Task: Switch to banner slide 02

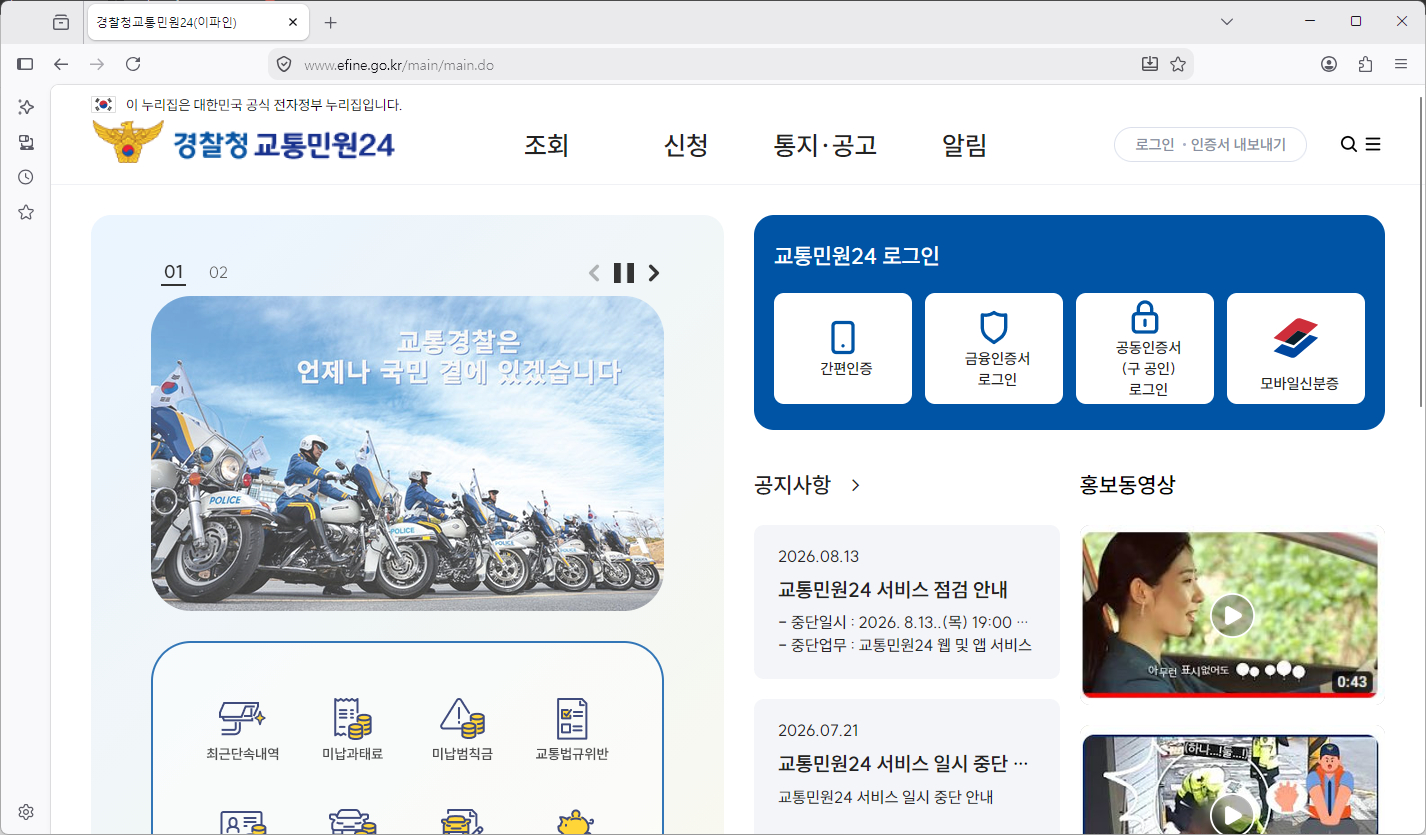Action: pos(218,272)
